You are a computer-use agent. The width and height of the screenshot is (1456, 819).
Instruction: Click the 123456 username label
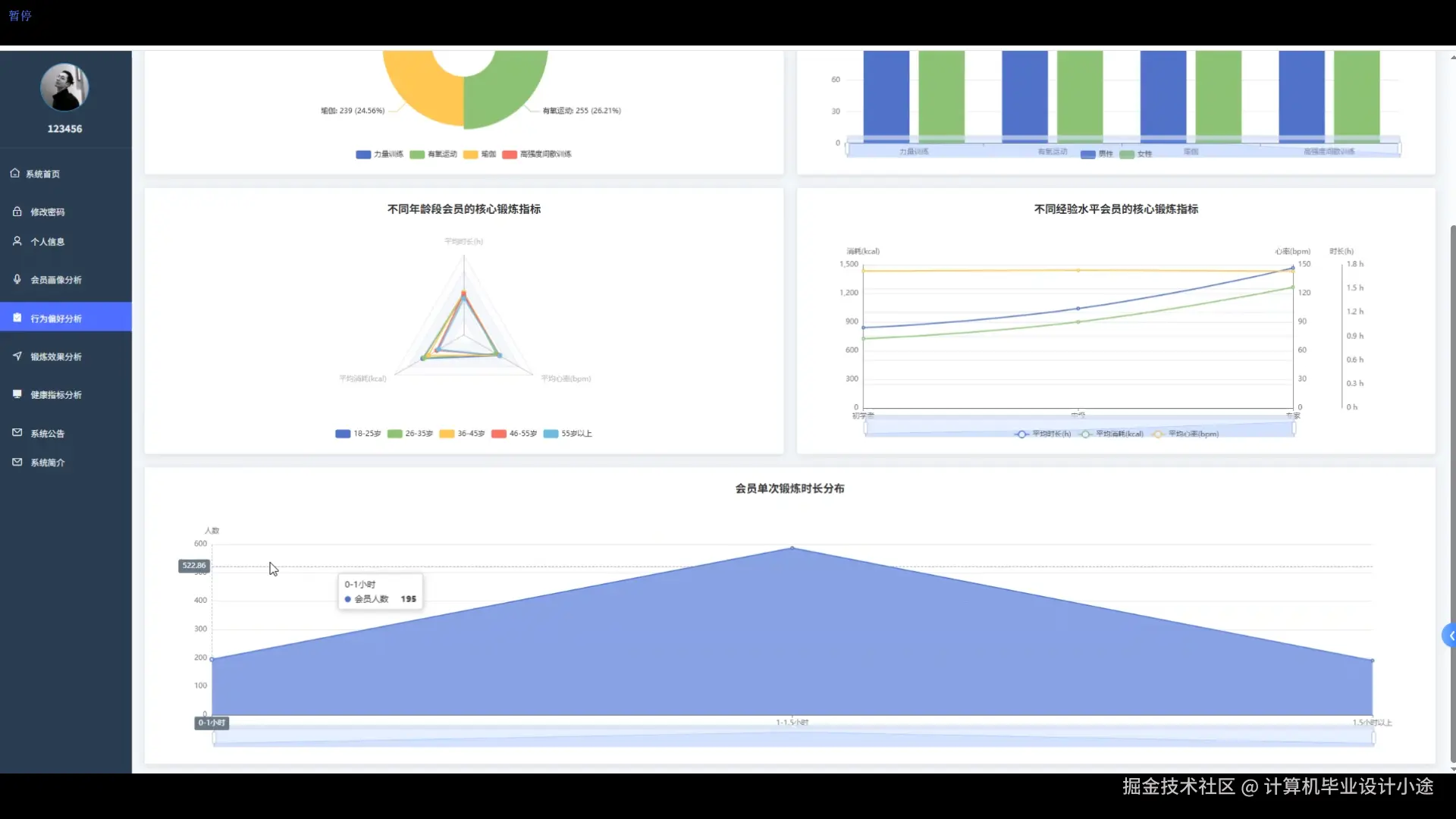(x=64, y=129)
